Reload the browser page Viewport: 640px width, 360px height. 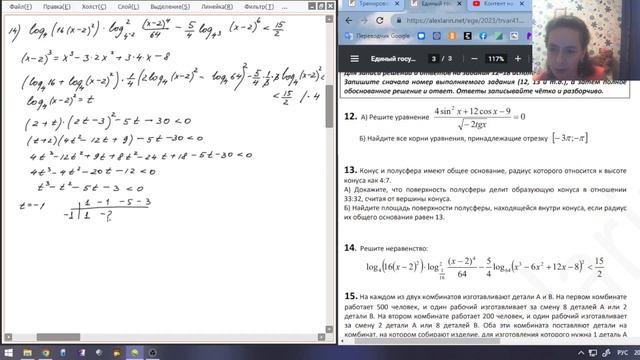[380, 20]
